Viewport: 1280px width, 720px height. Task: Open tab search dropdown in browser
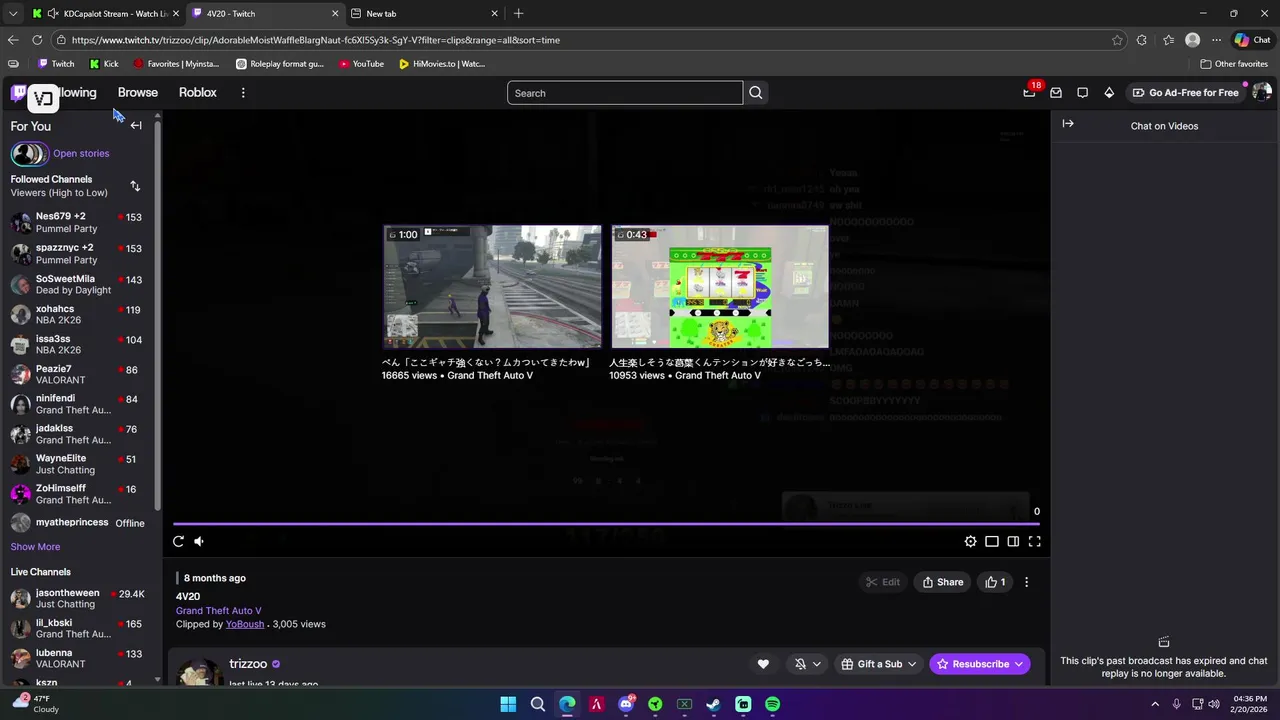click(13, 14)
